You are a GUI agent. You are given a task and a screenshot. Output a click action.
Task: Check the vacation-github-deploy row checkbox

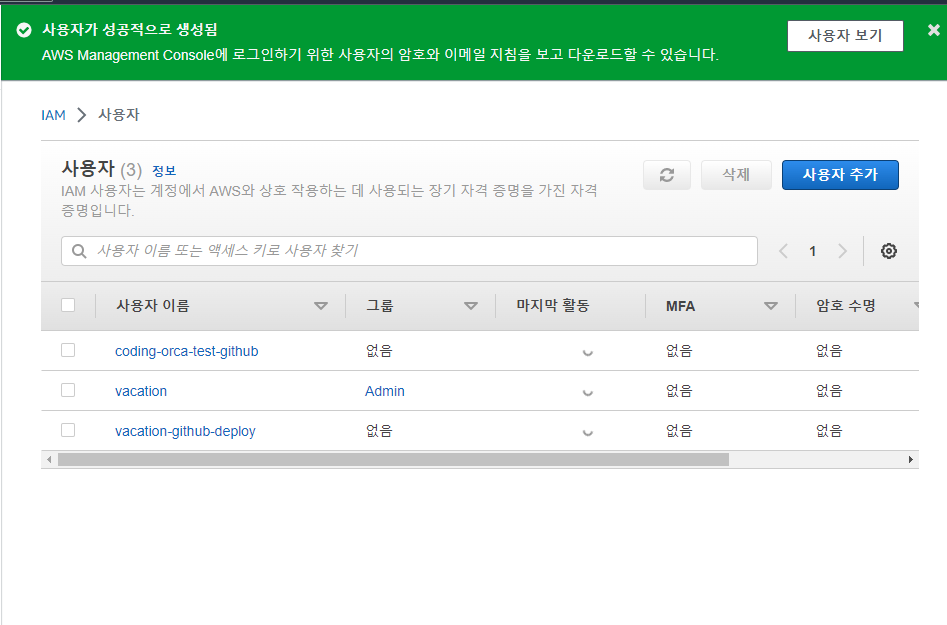tap(68, 430)
